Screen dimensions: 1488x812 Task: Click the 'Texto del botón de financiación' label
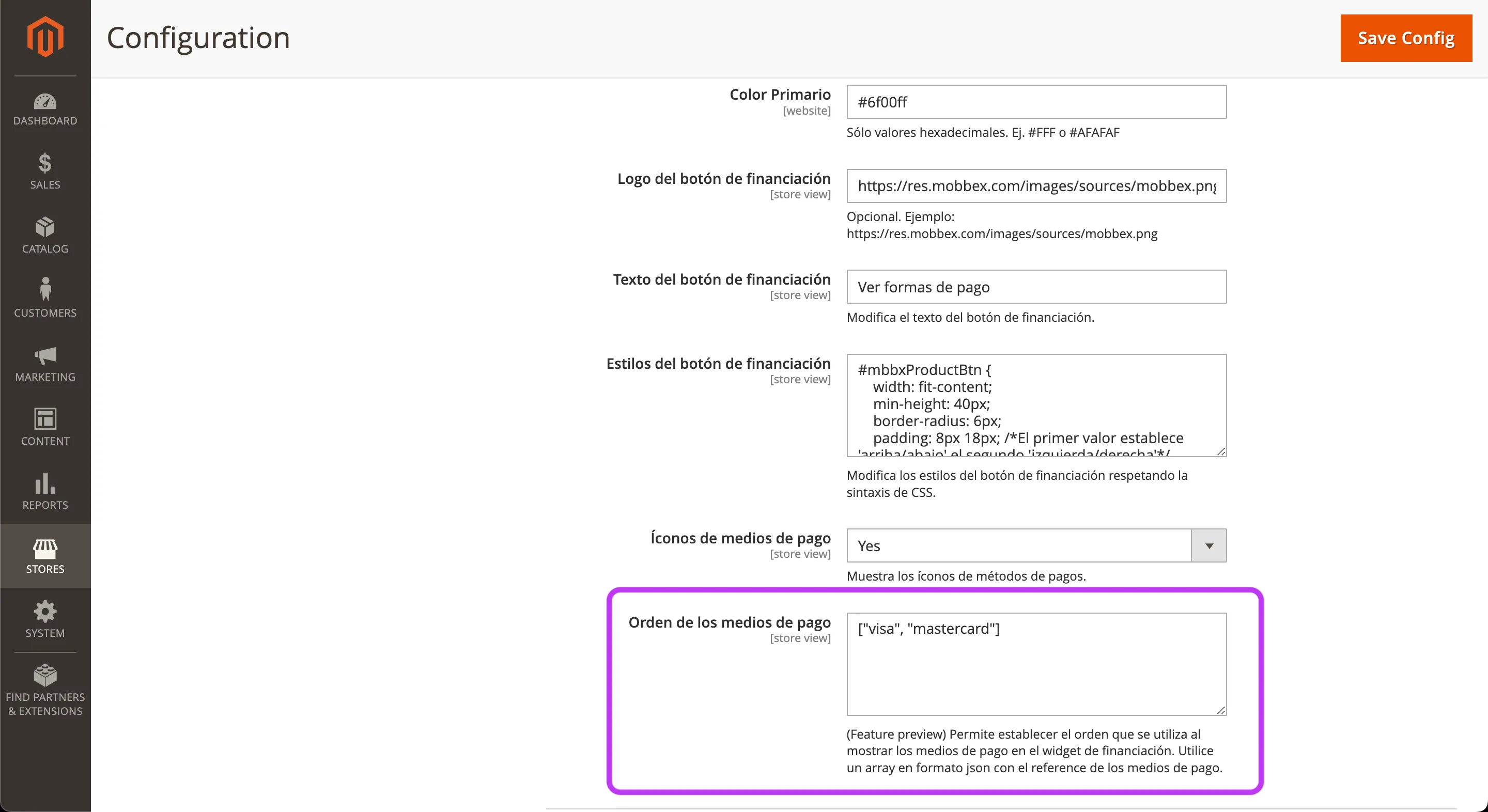(721, 279)
